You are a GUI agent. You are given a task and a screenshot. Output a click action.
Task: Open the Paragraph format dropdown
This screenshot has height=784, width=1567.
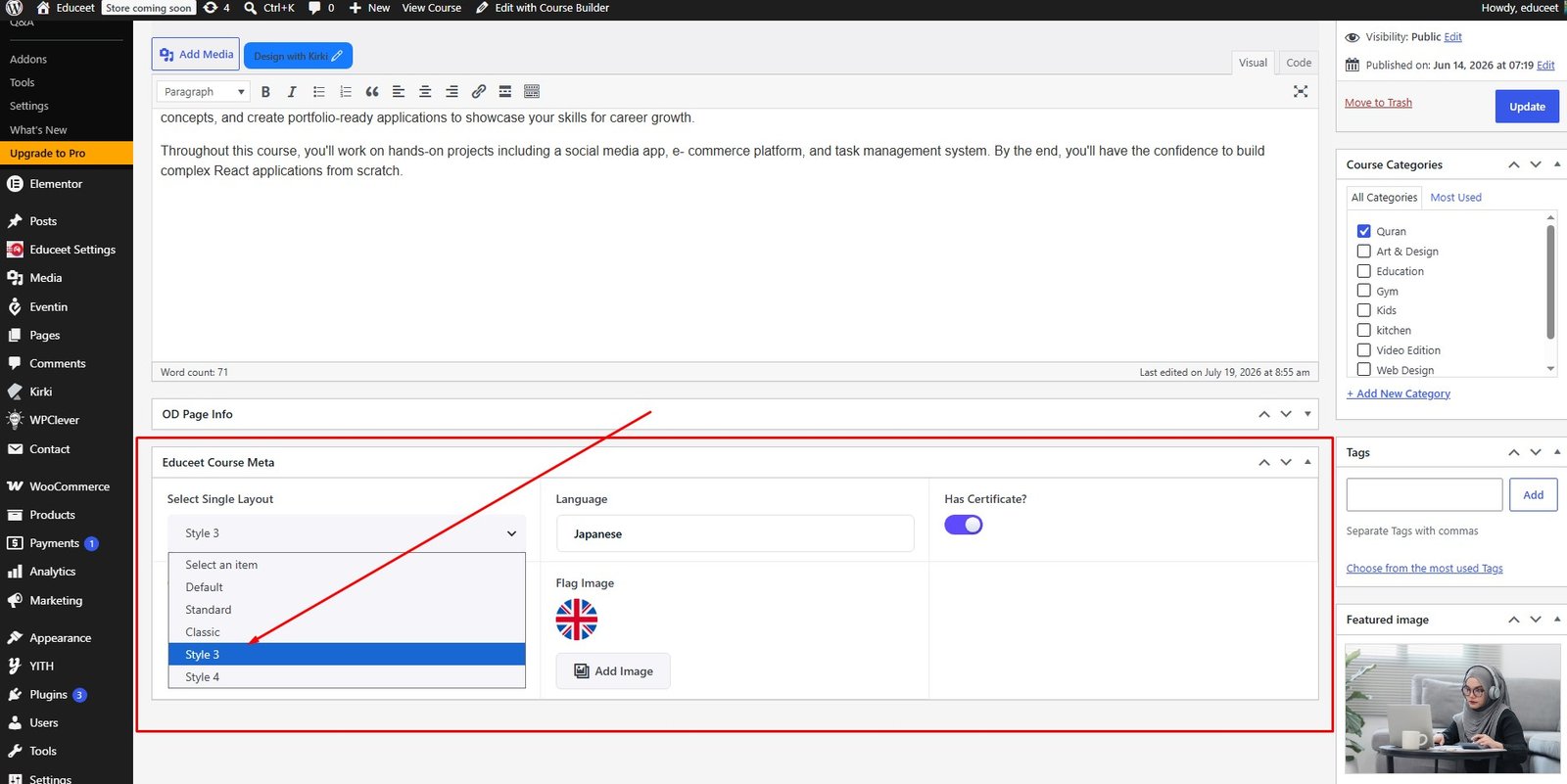pos(204,92)
